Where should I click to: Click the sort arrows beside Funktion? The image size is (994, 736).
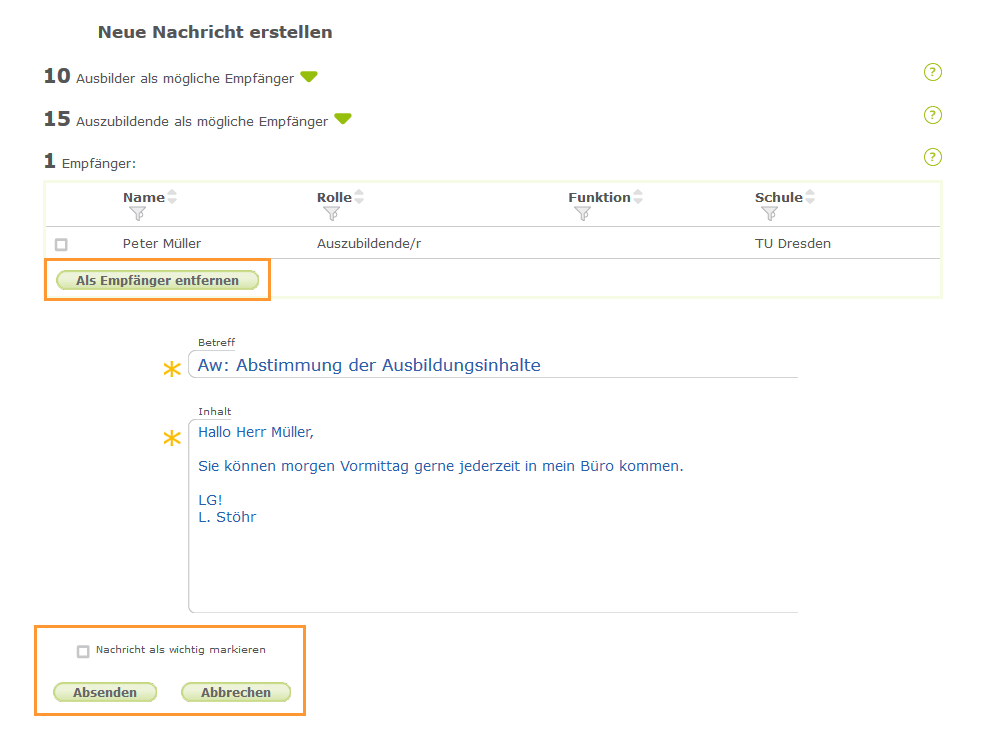coord(638,196)
